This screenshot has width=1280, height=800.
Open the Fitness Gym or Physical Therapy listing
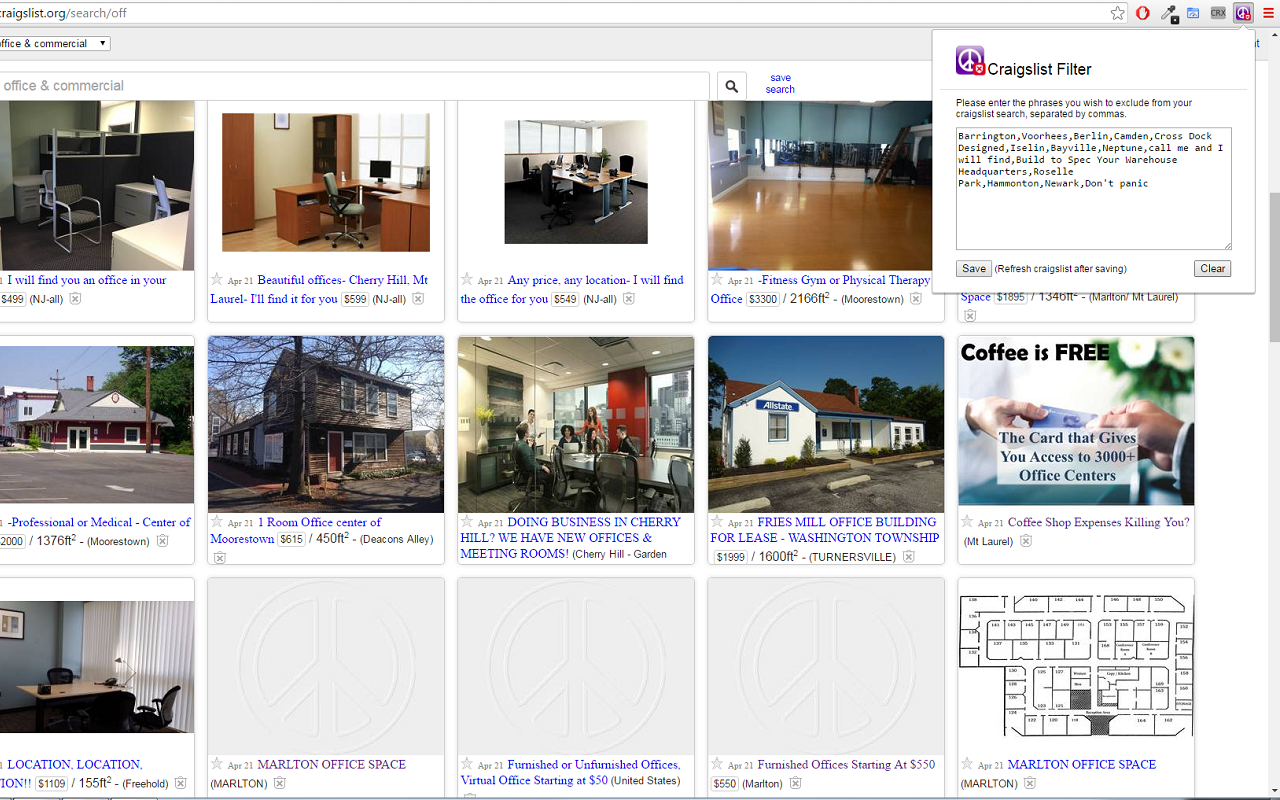coord(820,289)
